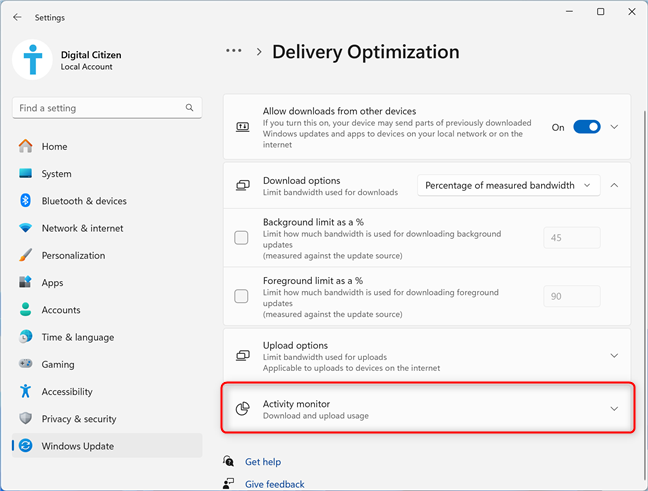This screenshot has width=648, height=491.
Task: Collapse the Download options section
Action: 615,186
